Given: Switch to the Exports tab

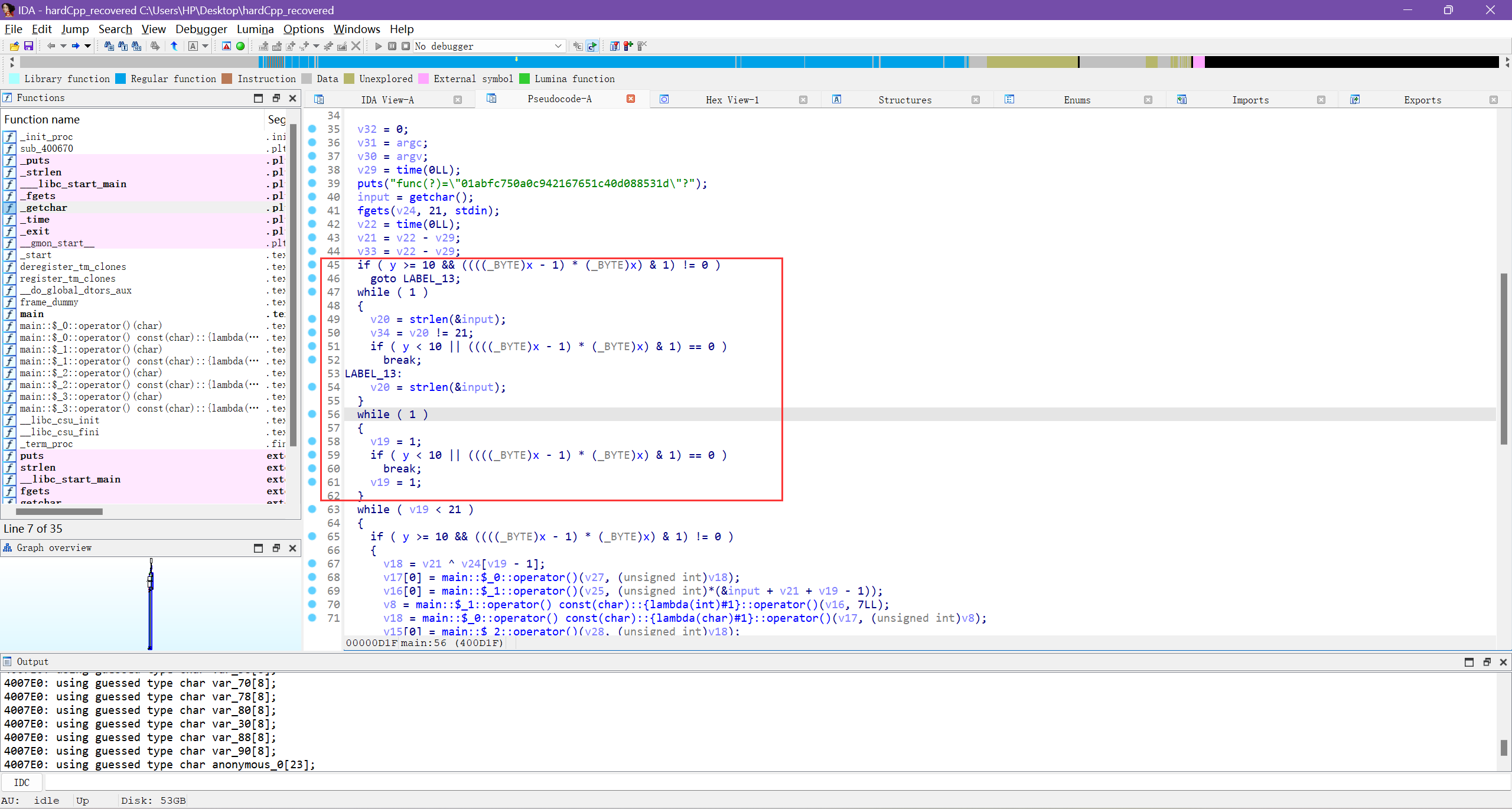Looking at the screenshot, I should pyautogui.click(x=1423, y=100).
